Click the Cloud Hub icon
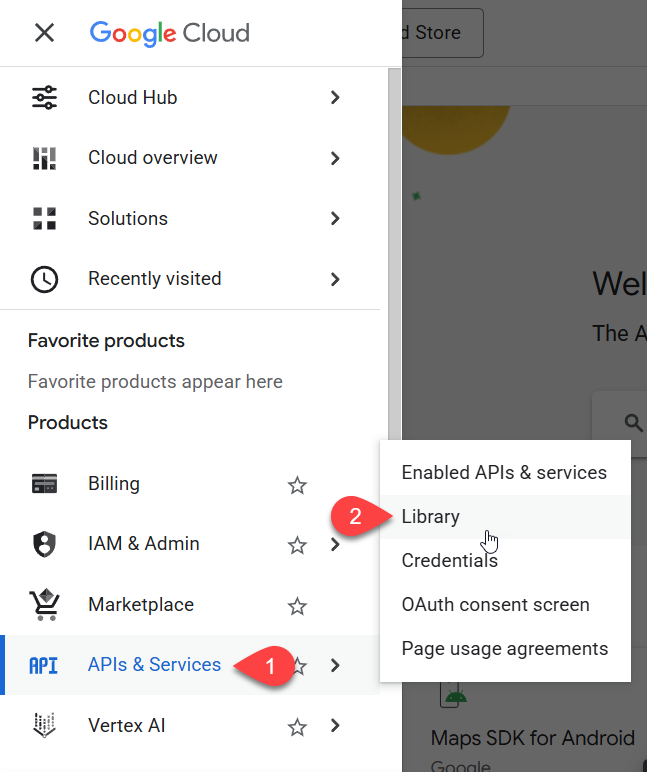647x772 pixels. pyautogui.click(x=44, y=98)
